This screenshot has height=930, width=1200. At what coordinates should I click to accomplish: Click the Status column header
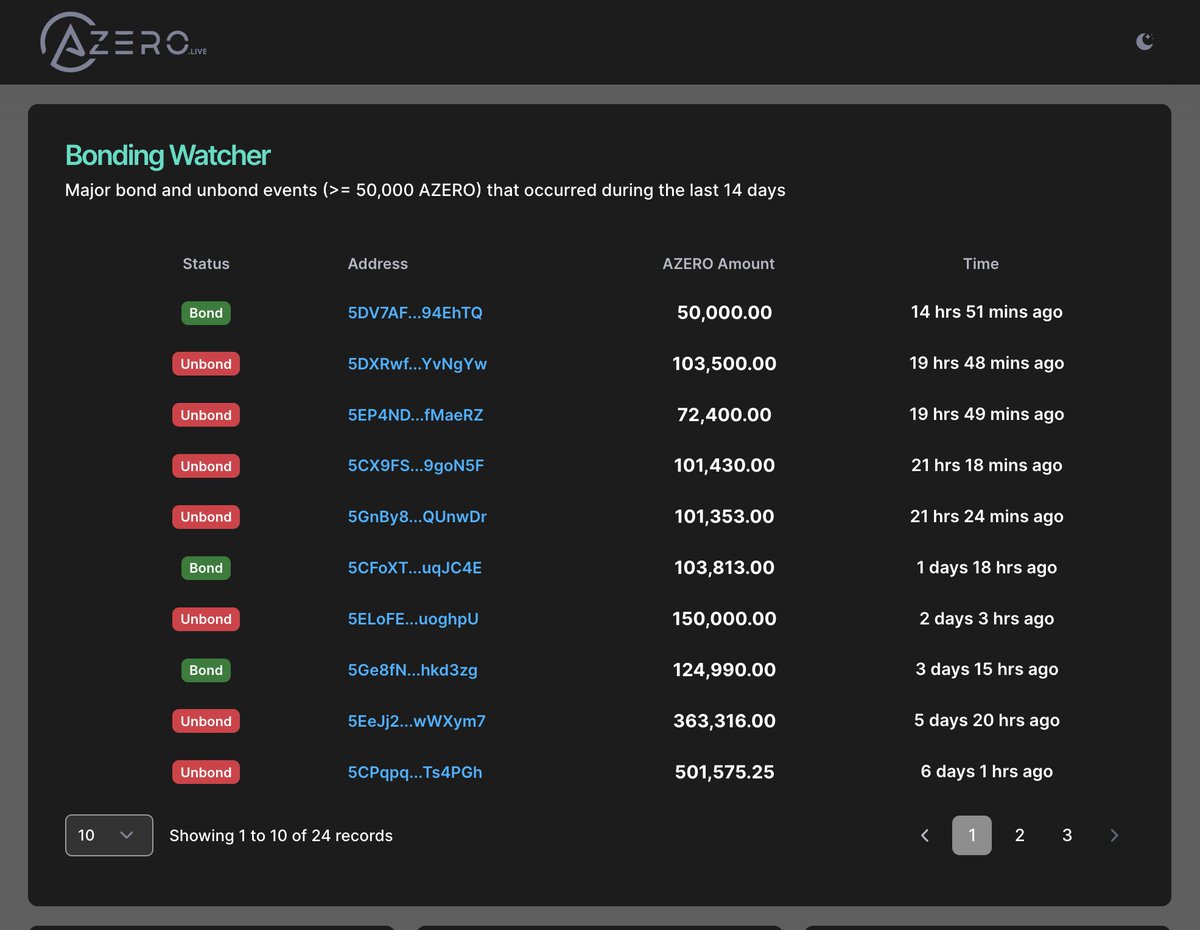[206, 264]
